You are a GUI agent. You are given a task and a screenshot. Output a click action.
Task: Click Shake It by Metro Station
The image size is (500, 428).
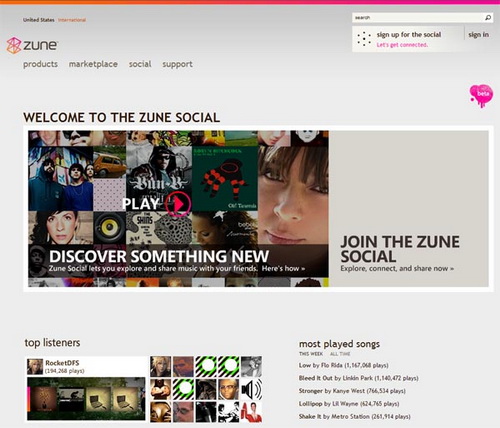[x=355, y=416]
